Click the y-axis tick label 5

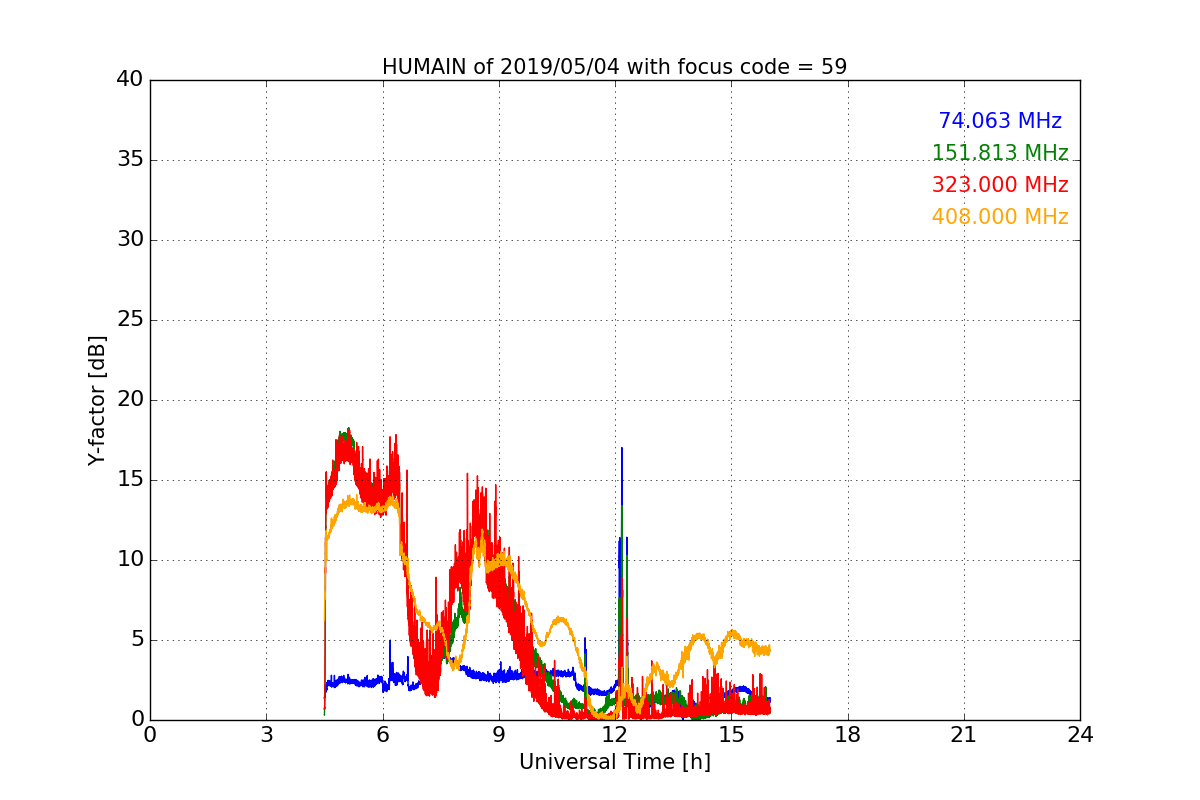coord(136,640)
